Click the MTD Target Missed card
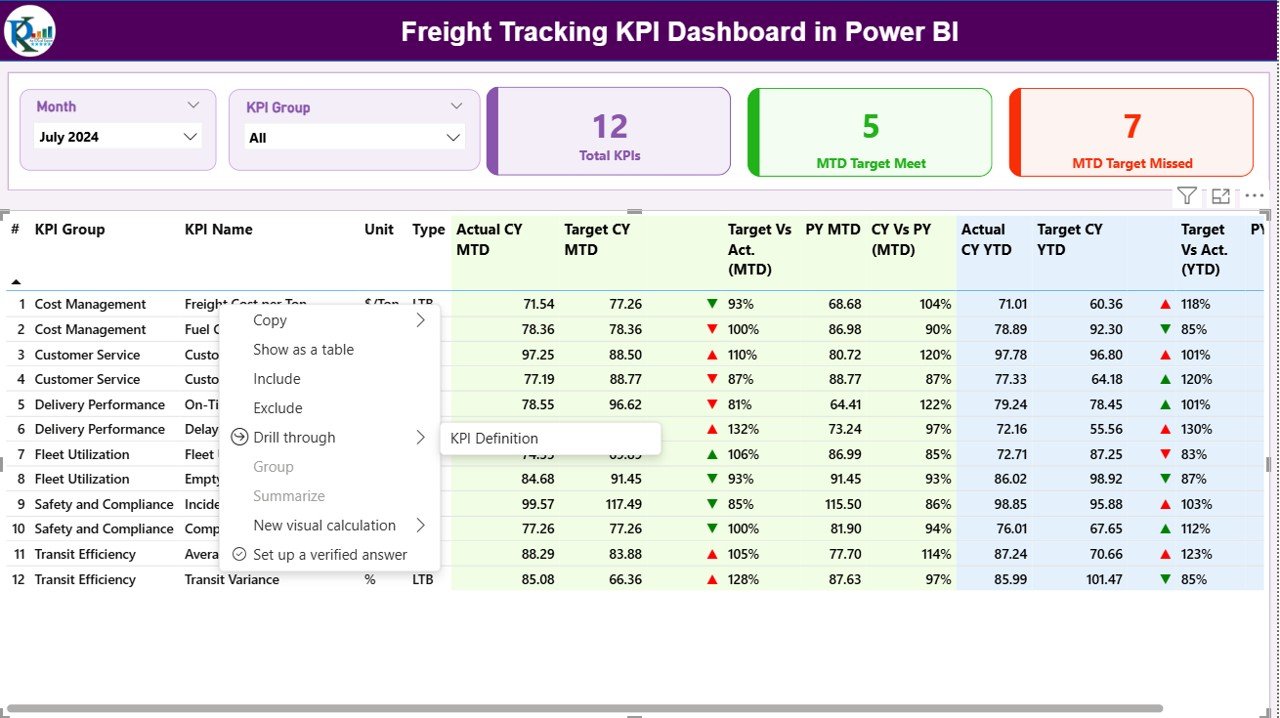1280x718 pixels. (1131, 132)
